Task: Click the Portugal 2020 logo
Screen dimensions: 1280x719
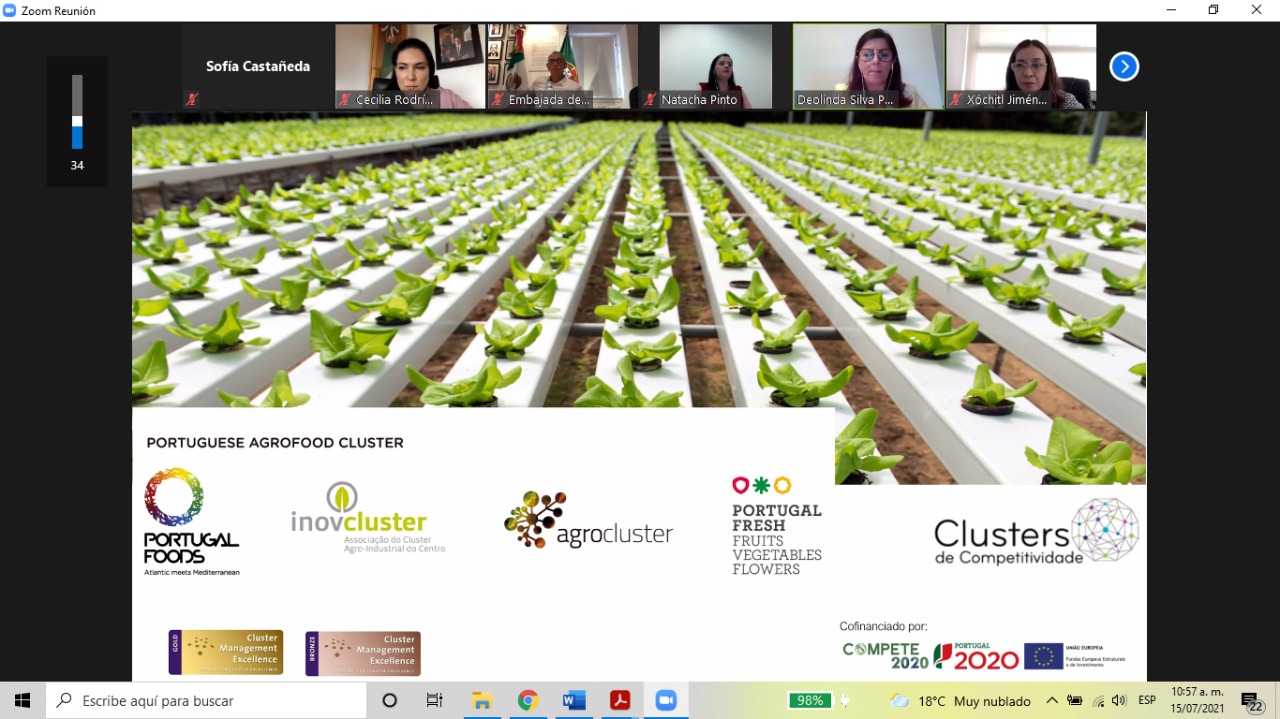Action: (976, 656)
